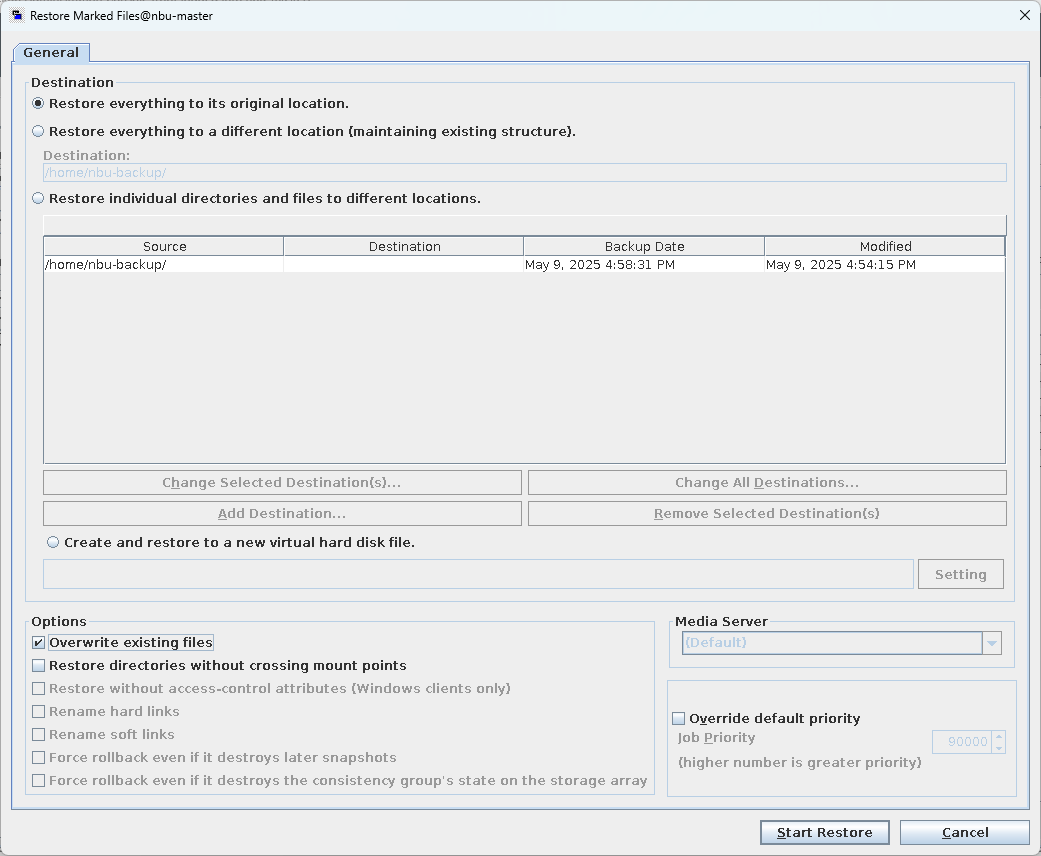Select restore everything to original location
Image resolution: width=1041 pixels, height=856 pixels.
pyautogui.click(x=39, y=103)
